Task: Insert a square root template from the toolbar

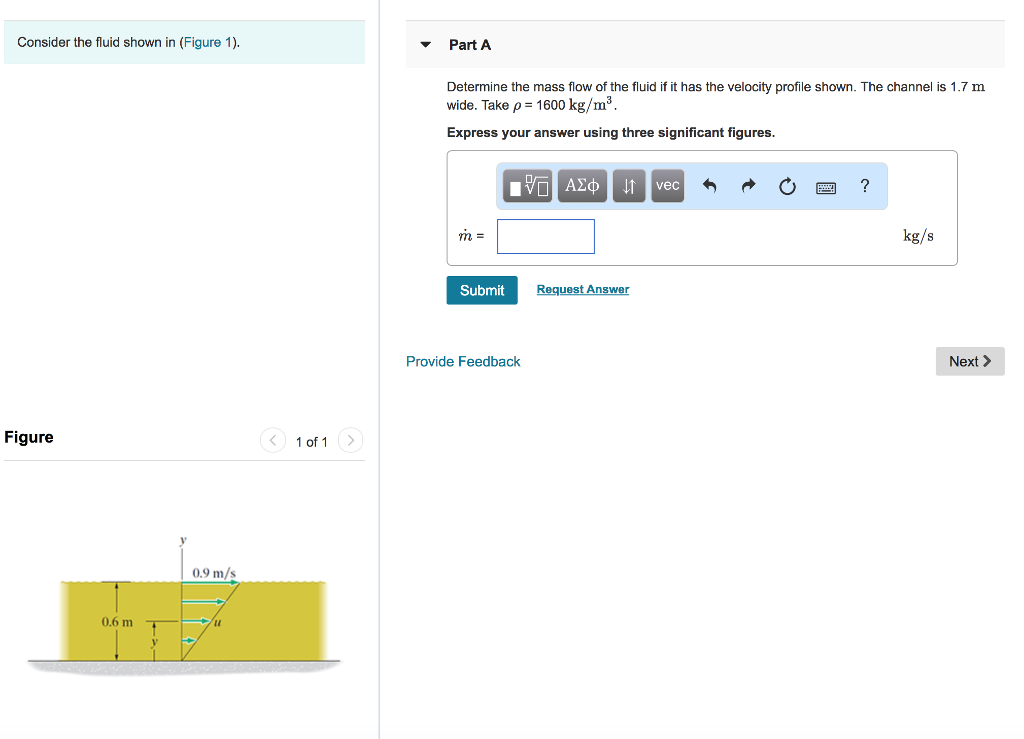Action: (527, 185)
